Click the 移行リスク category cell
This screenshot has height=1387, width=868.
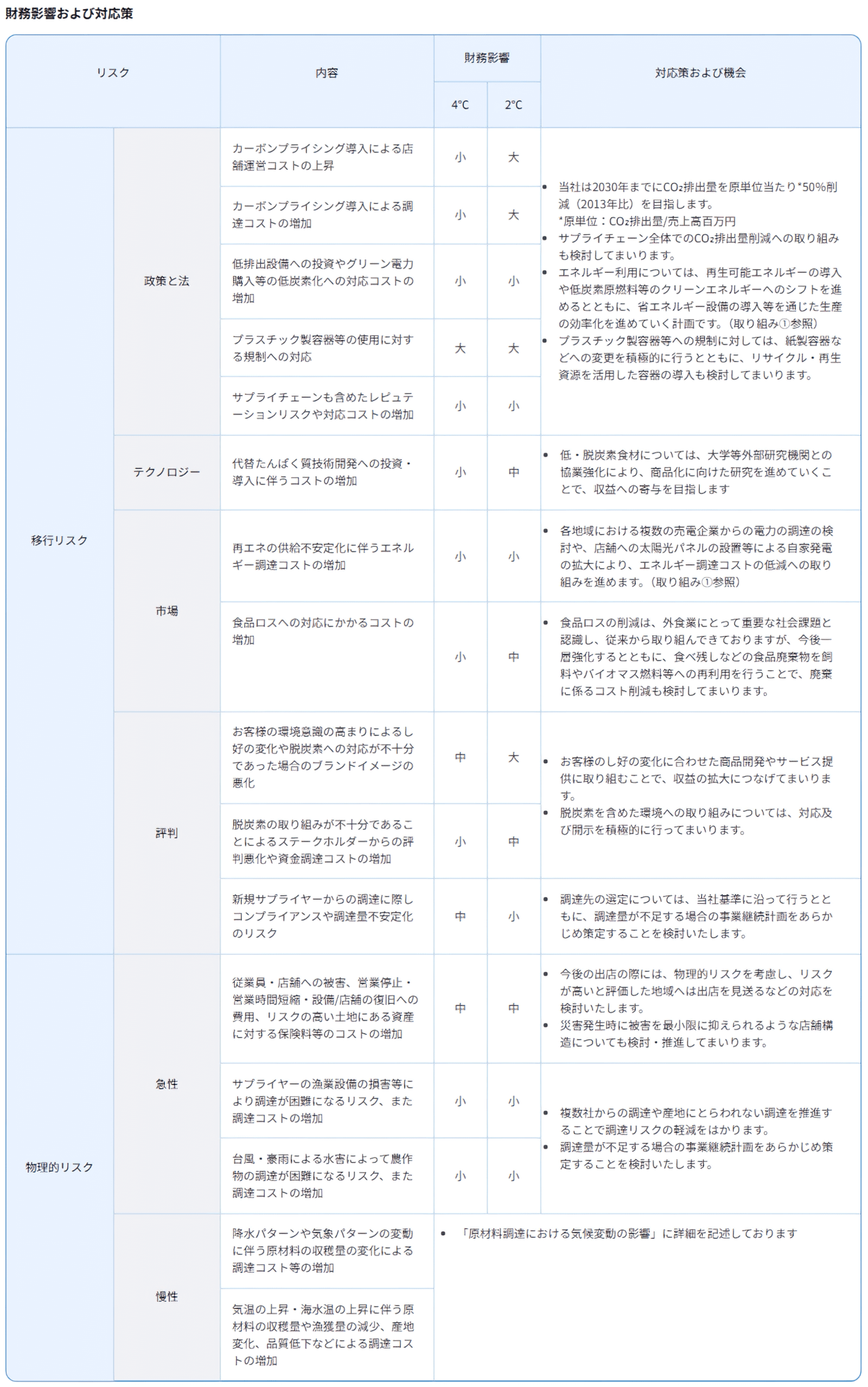(59, 540)
